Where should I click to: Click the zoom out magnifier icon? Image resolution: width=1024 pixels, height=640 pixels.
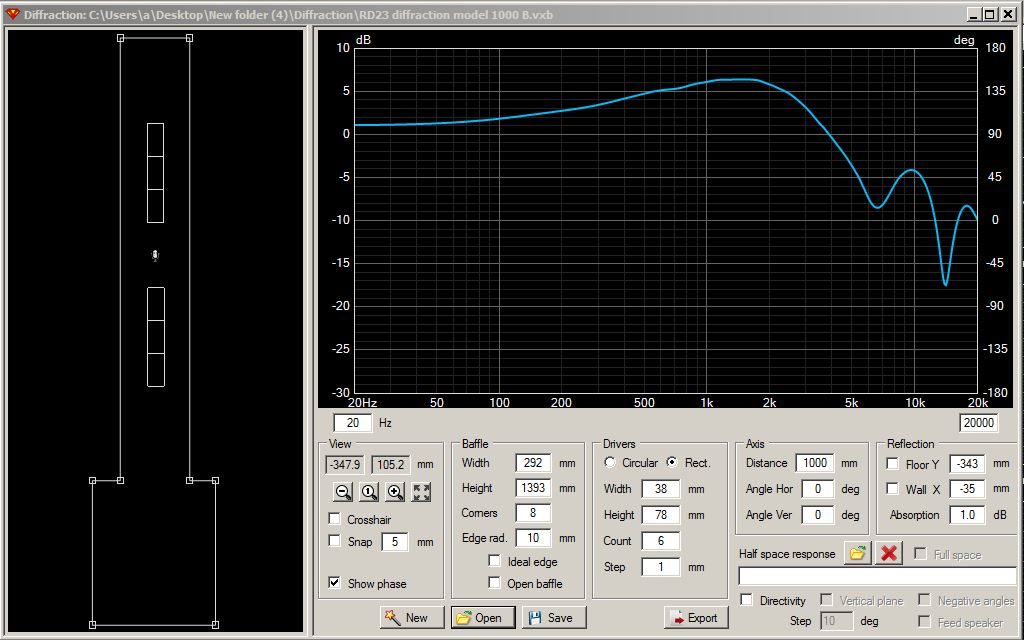click(x=343, y=492)
